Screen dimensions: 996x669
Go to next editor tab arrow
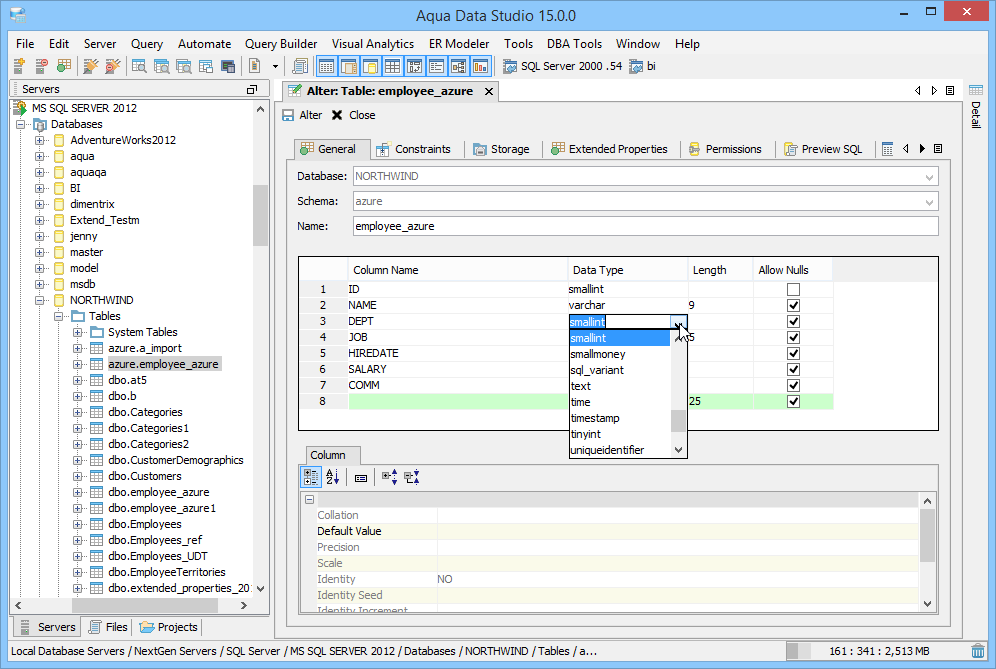(934, 90)
